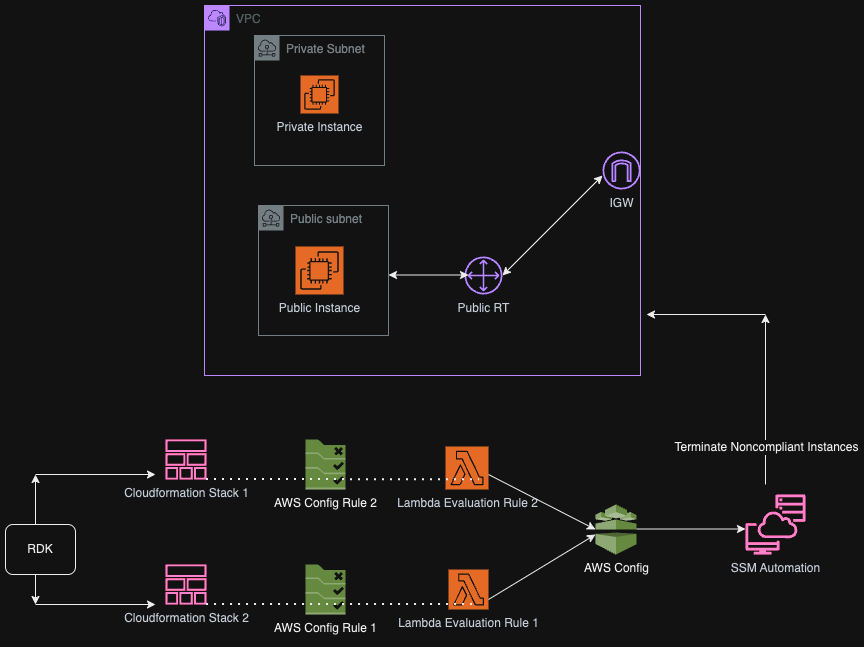864x647 pixels.
Task: Select the Public Instance EC2 icon
Action: coord(319,270)
